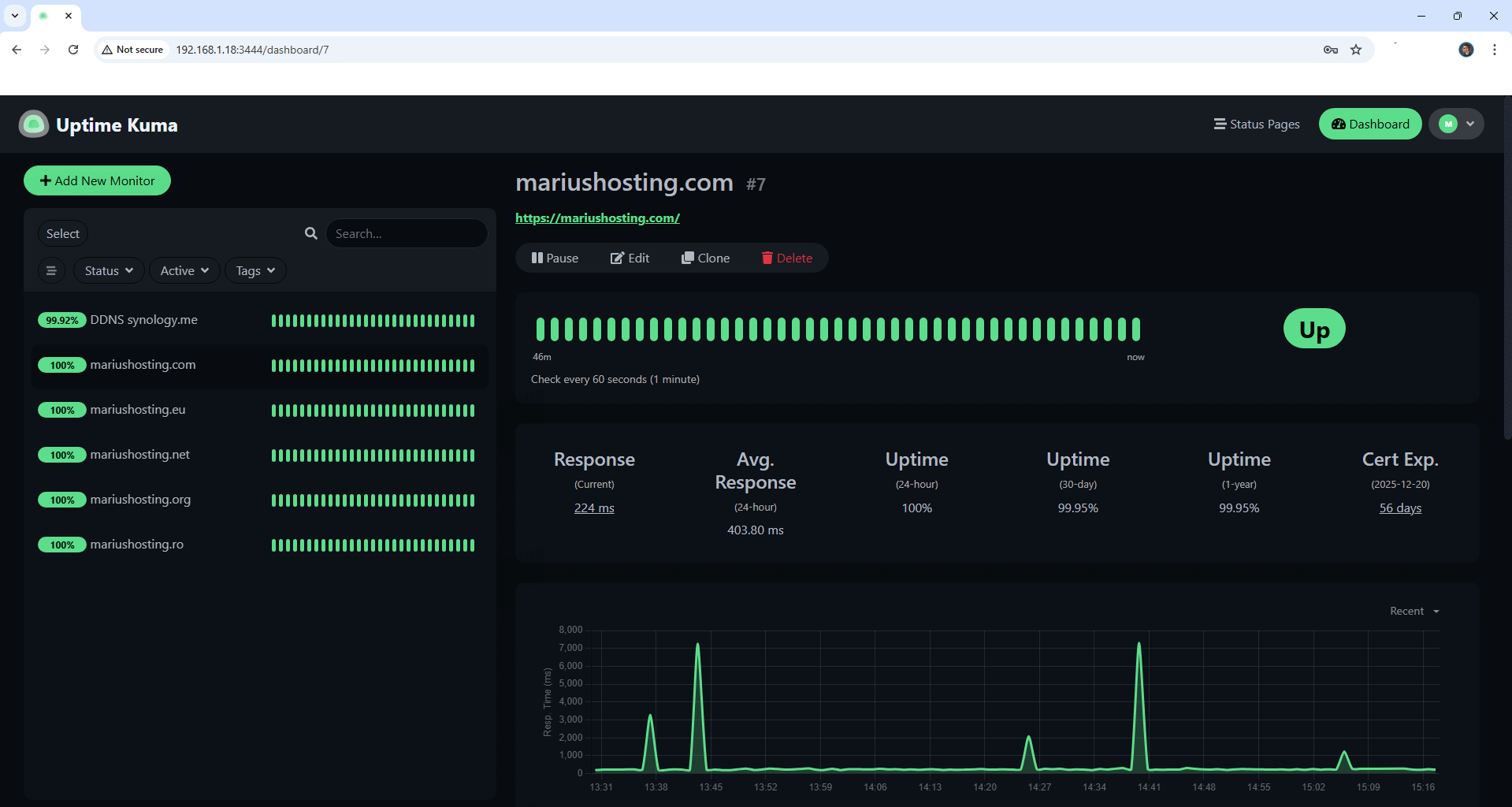Click the password key icon in the address bar

[x=1330, y=49]
